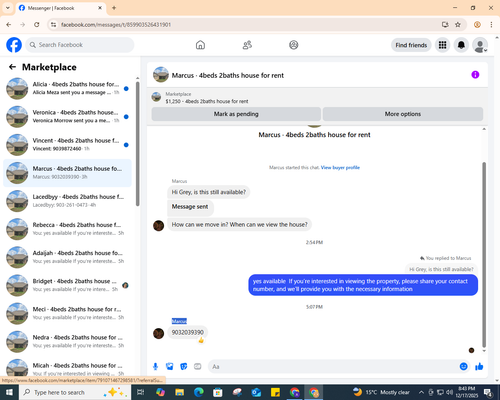This screenshot has height=400, width=500.
Task: Open Chrome menu three dots
Action: point(491,25)
